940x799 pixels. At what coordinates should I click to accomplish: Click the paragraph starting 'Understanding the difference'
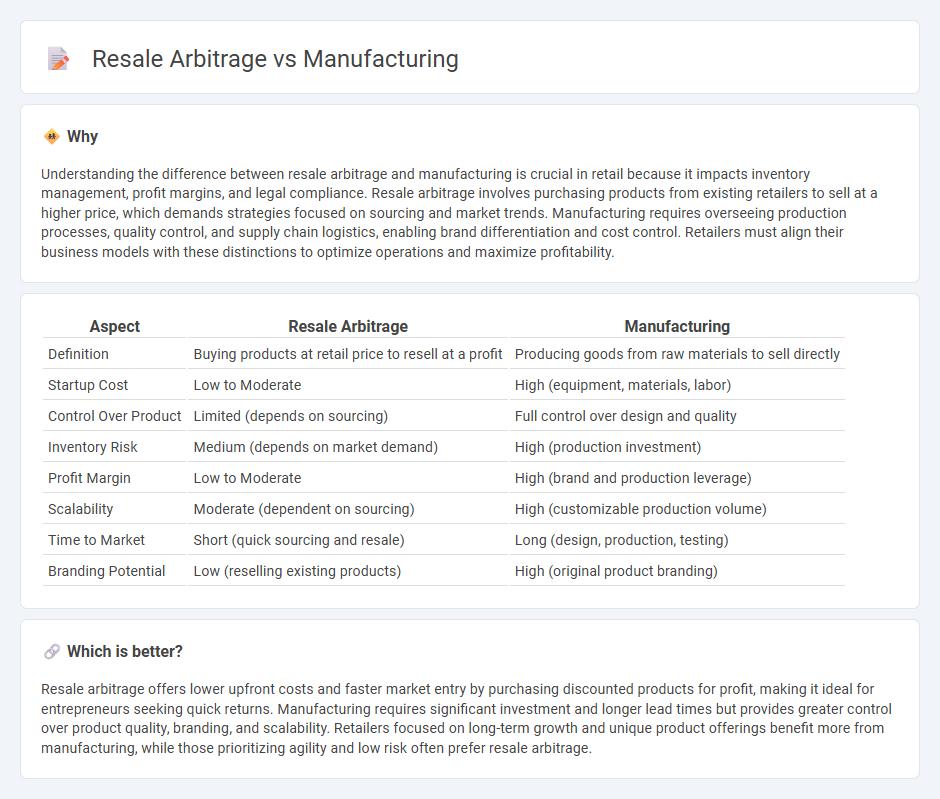coord(459,213)
